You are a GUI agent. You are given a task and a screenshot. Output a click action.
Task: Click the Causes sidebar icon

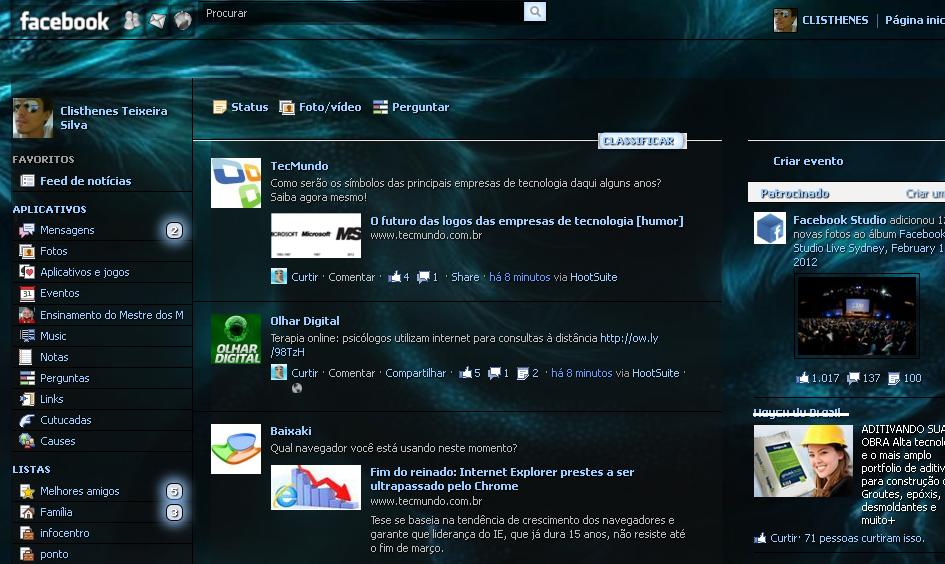point(27,441)
